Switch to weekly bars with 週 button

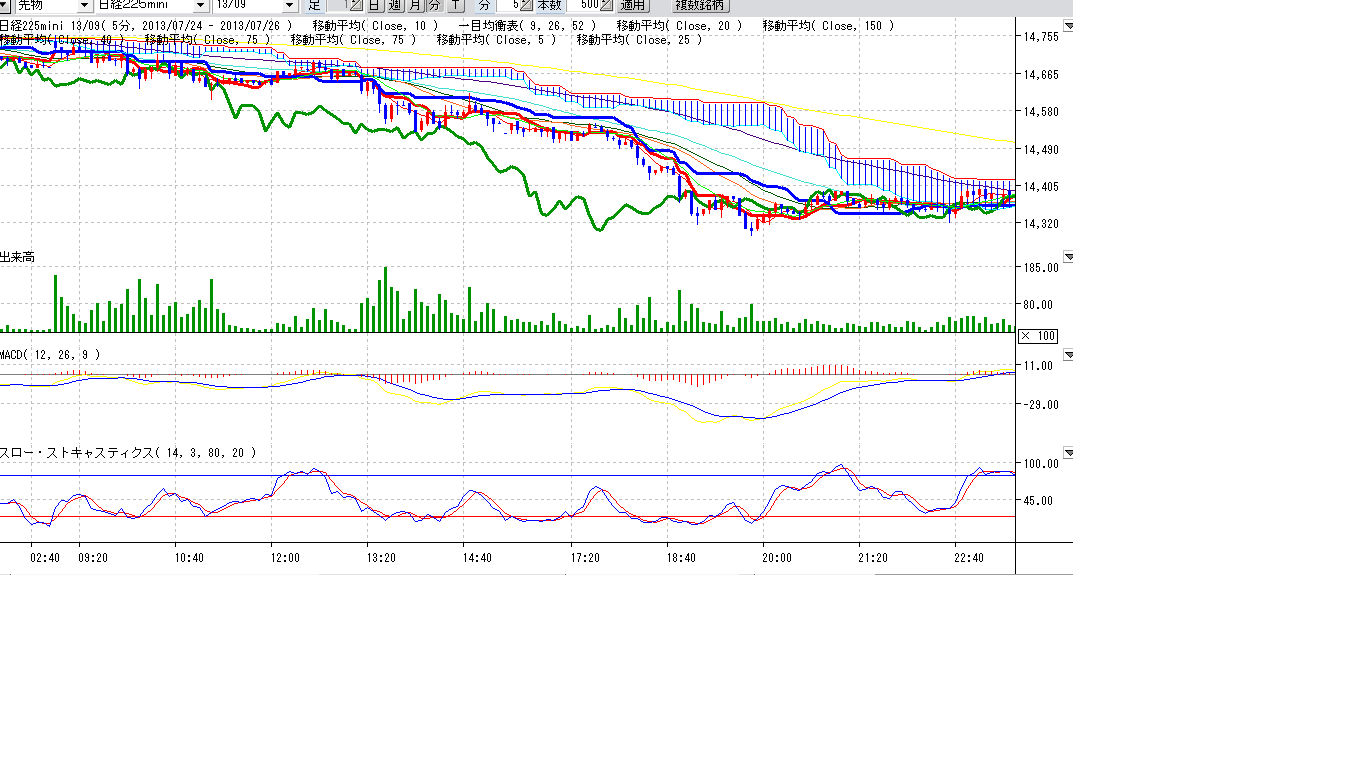coord(395,5)
